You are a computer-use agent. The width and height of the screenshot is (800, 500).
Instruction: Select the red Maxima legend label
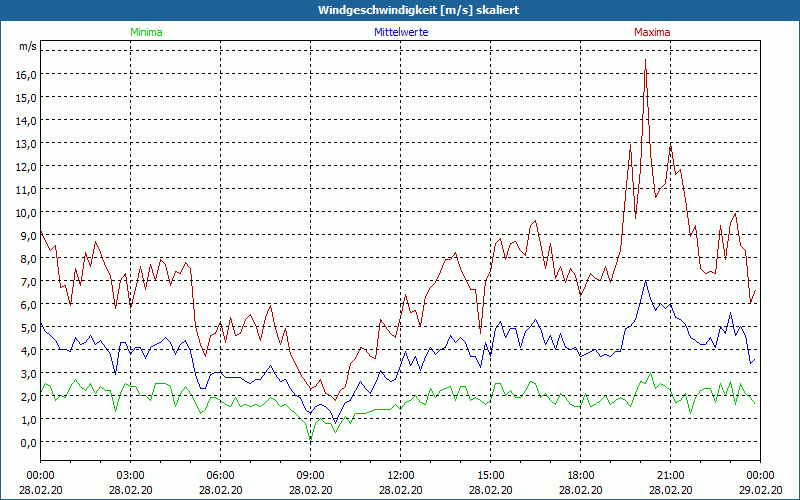tap(652, 32)
